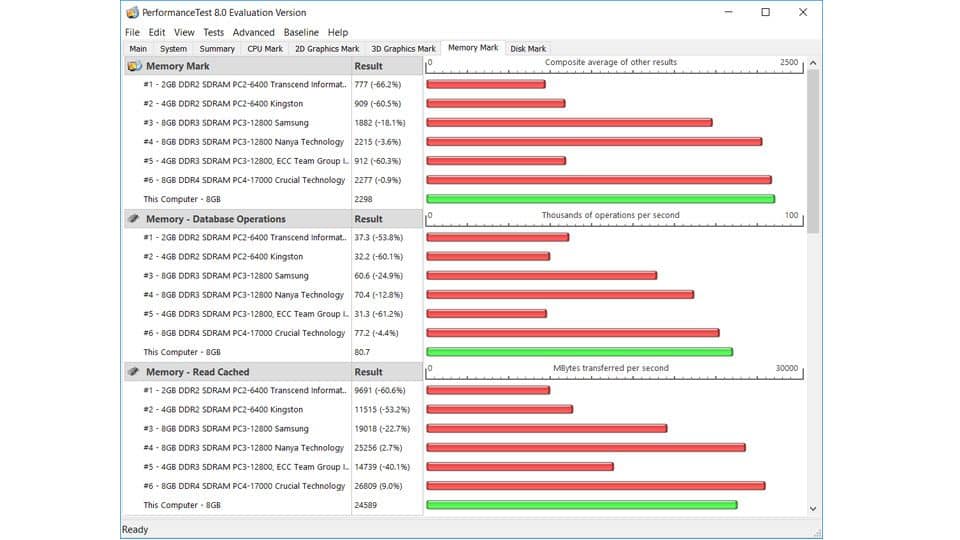This screenshot has width=960, height=540.
Task: Select result value 19018 (-22.7%)
Action: 382,429
